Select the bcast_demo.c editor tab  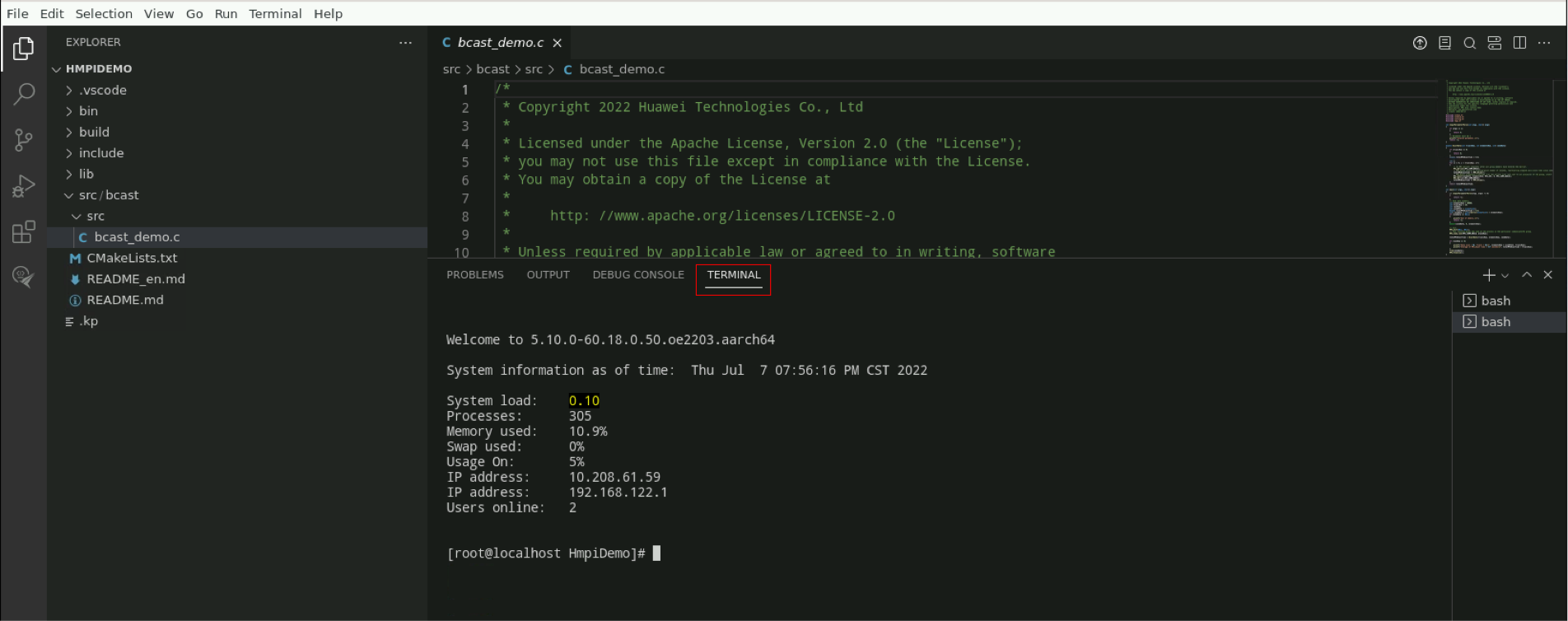(501, 43)
